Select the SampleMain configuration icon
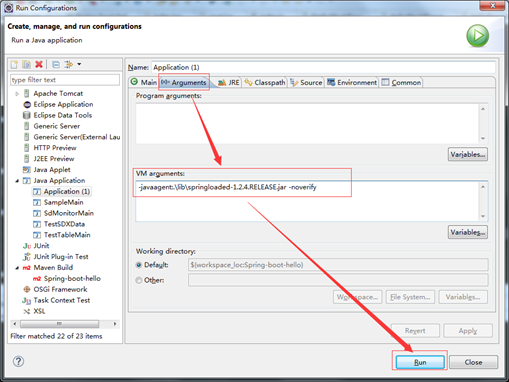The image size is (509, 382). (x=37, y=203)
